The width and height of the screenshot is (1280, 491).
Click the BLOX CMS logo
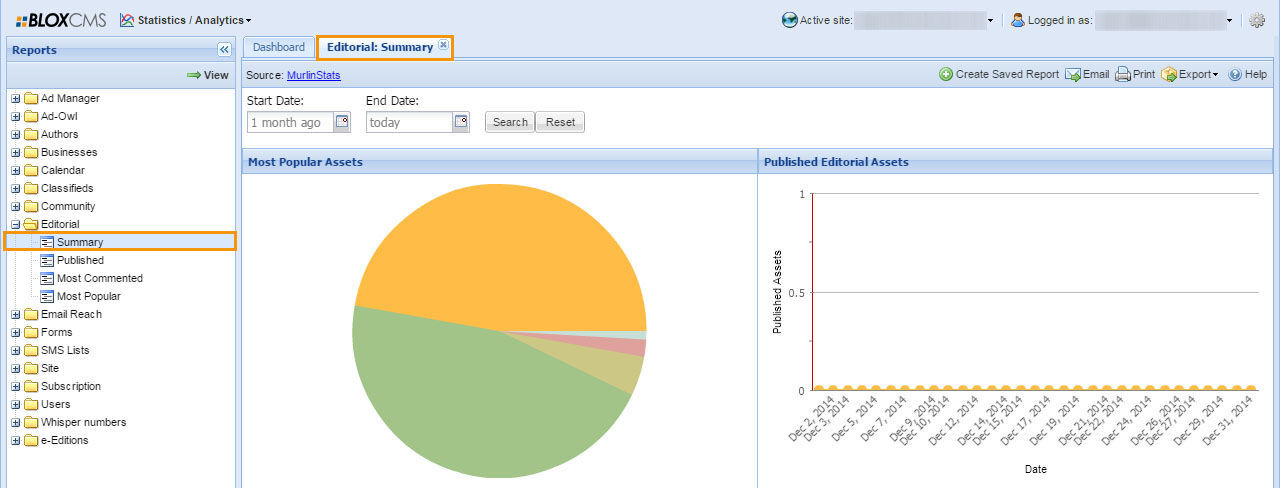pyautogui.click(x=61, y=20)
